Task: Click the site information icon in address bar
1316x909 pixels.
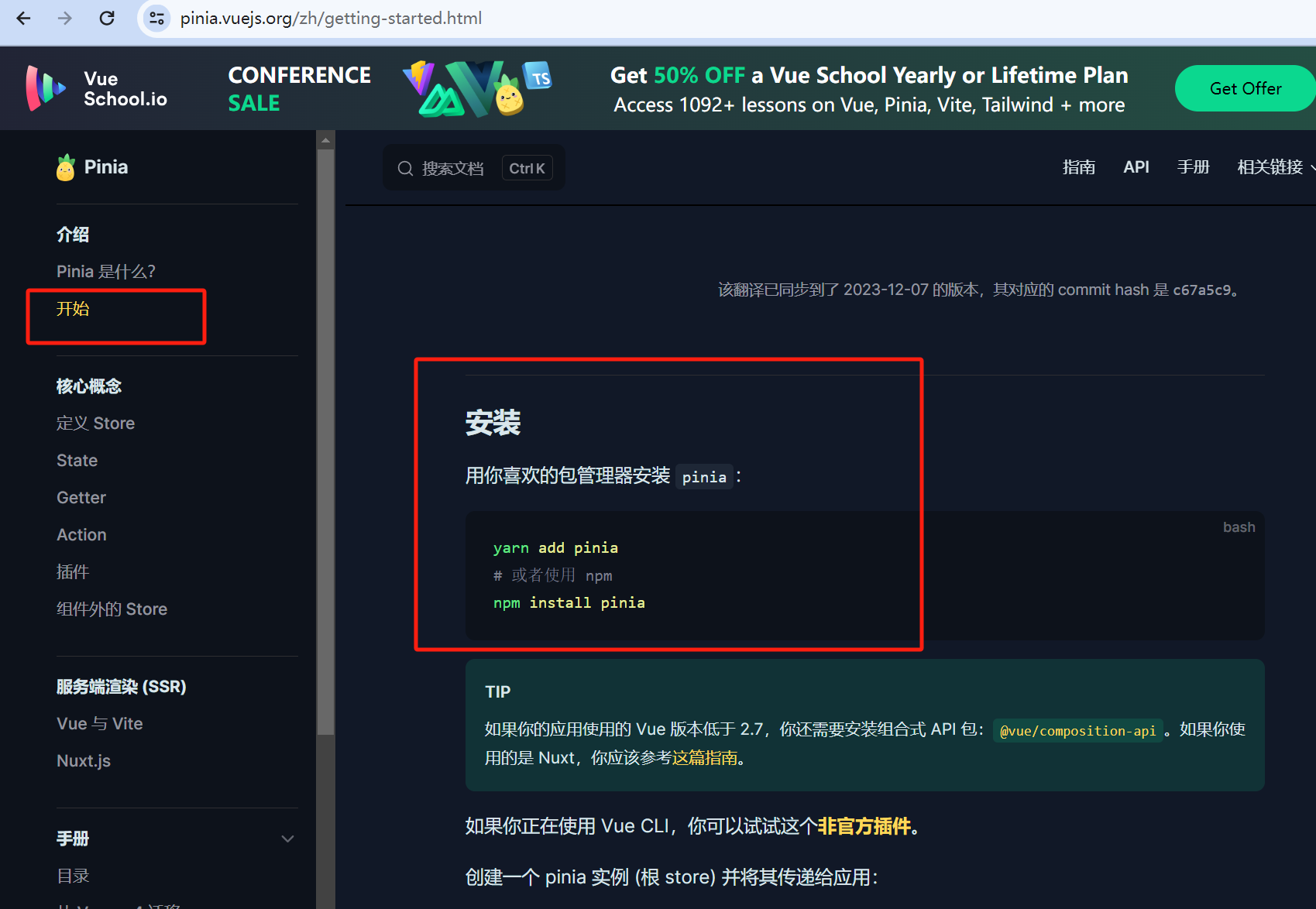Action: 156,18
